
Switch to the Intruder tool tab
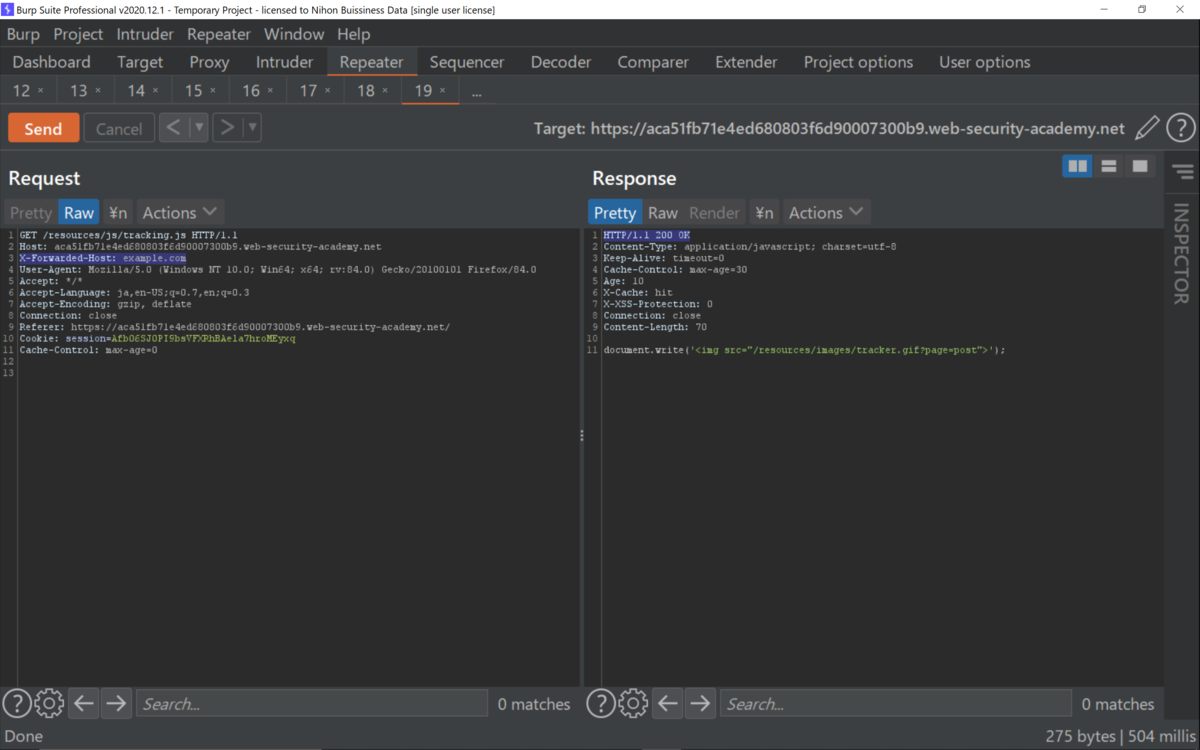click(x=284, y=62)
